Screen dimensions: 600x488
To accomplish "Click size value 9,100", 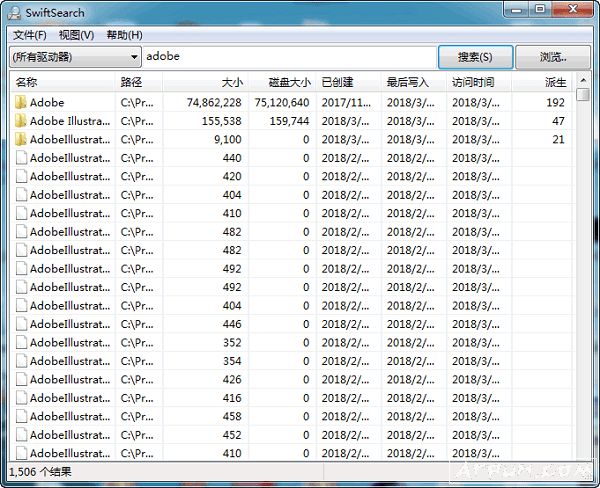I will (x=228, y=139).
